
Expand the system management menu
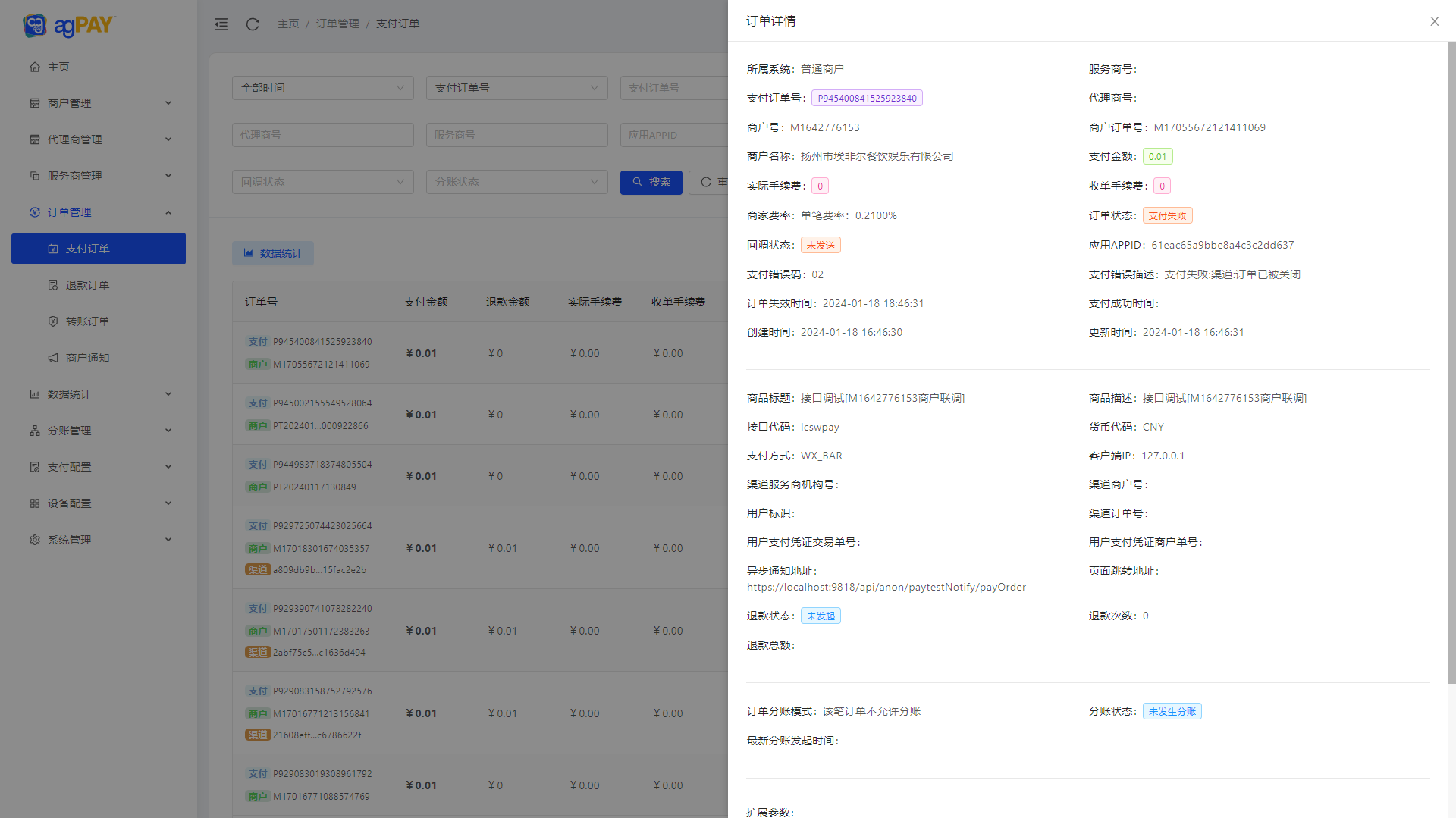99,540
